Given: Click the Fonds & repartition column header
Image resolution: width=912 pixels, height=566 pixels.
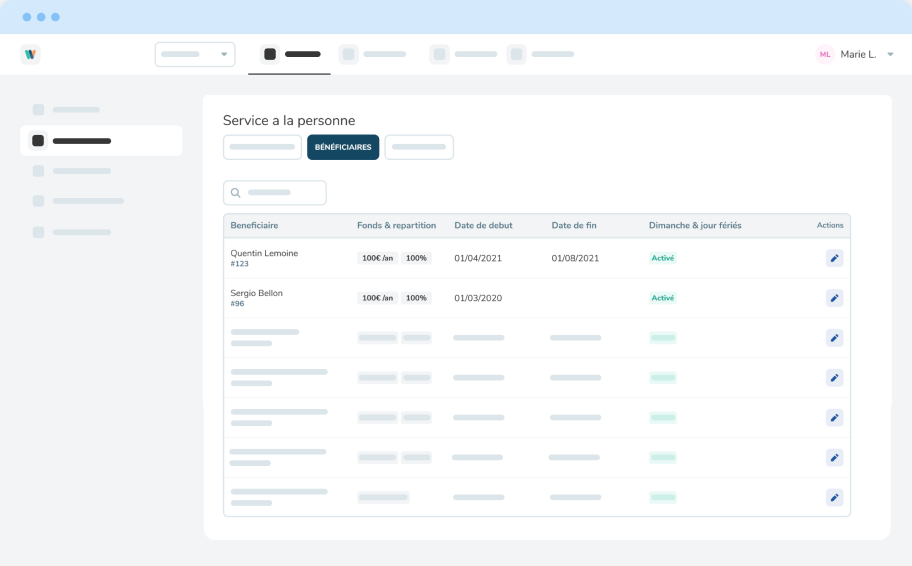Looking at the screenshot, I should (396, 225).
